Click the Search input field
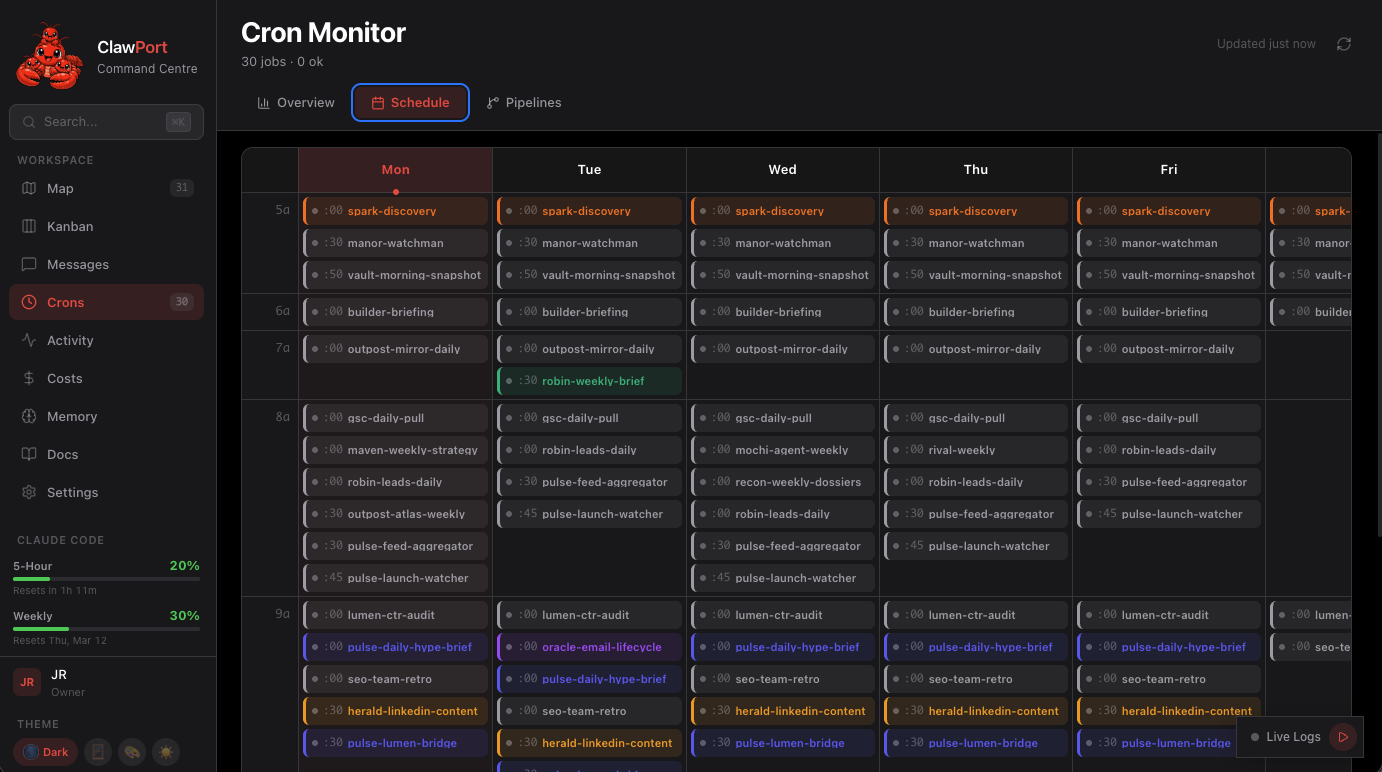 click(x=100, y=122)
